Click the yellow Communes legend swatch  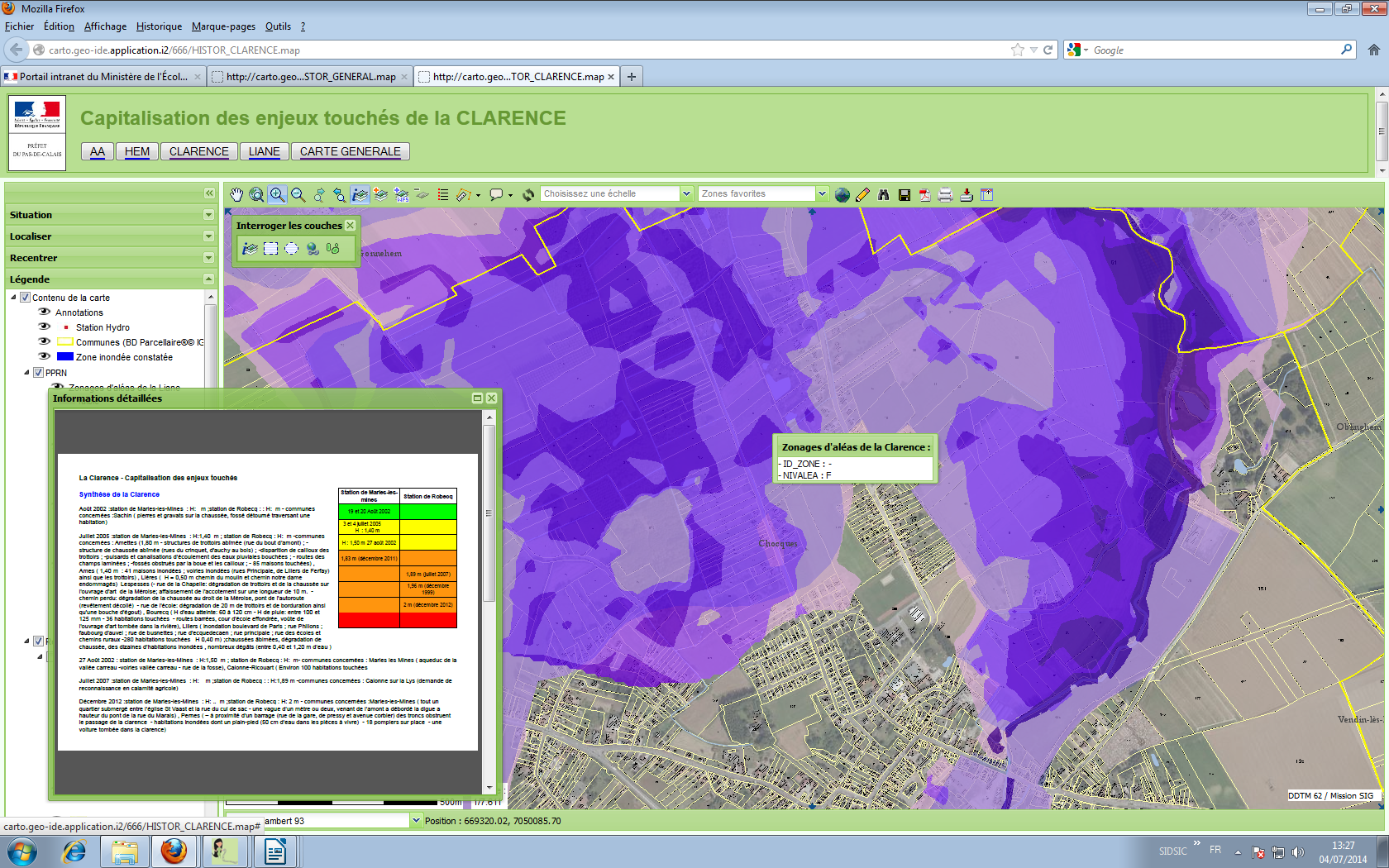tap(65, 341)
